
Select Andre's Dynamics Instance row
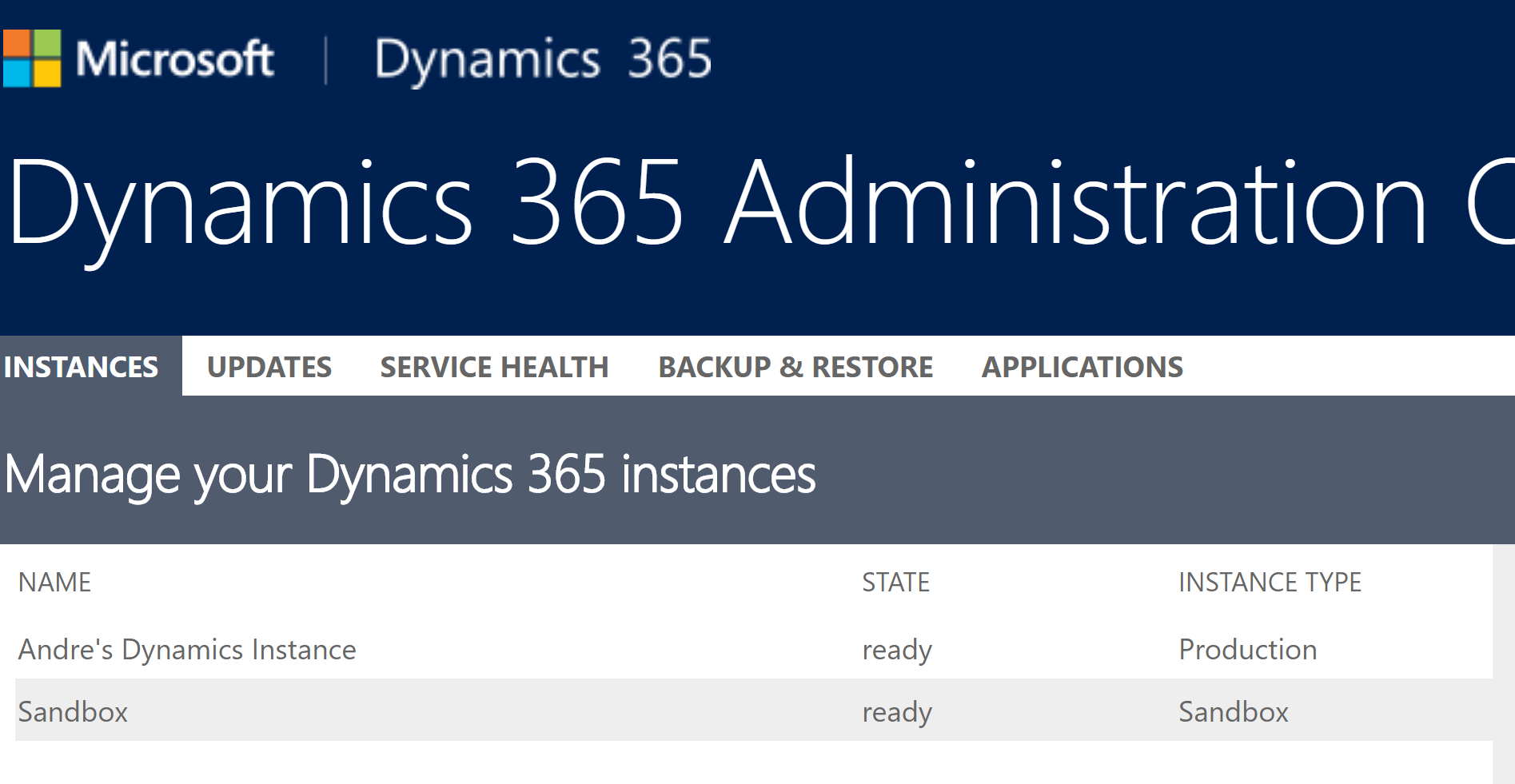pos(187,650)
